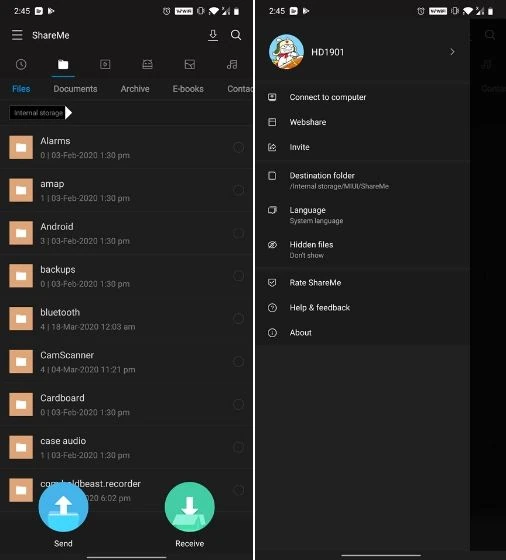The width and height of the screenshot is (506, 560).
Task: Open the downloads icon in header
Action: (x=213, y=35)
